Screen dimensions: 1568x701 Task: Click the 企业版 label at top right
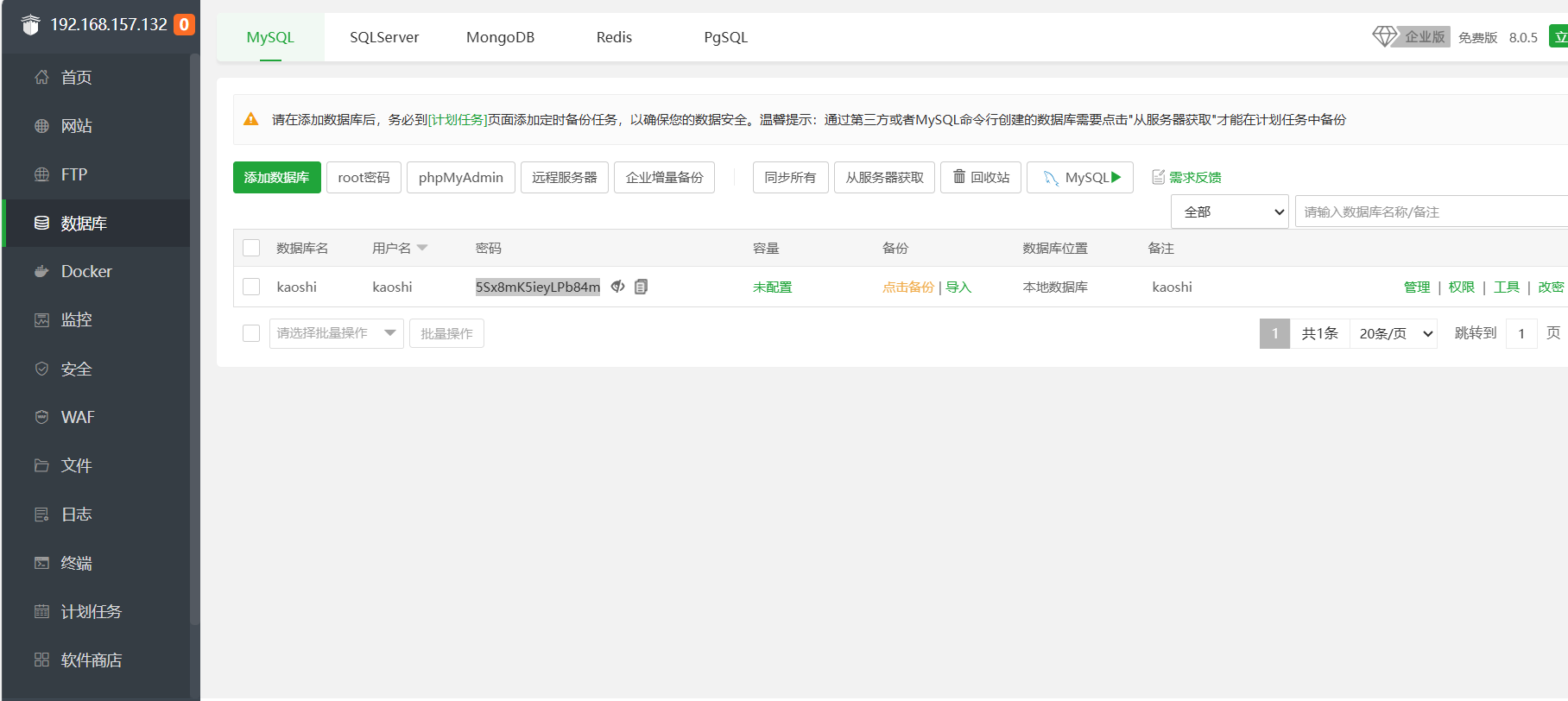point(1425,36)
